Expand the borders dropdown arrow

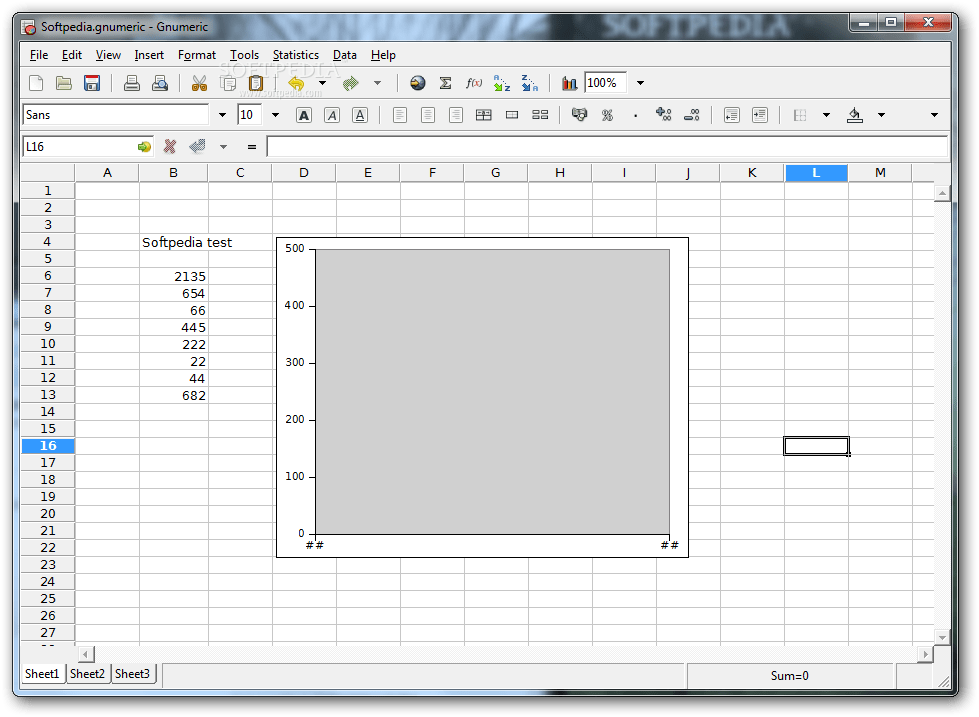826,115
